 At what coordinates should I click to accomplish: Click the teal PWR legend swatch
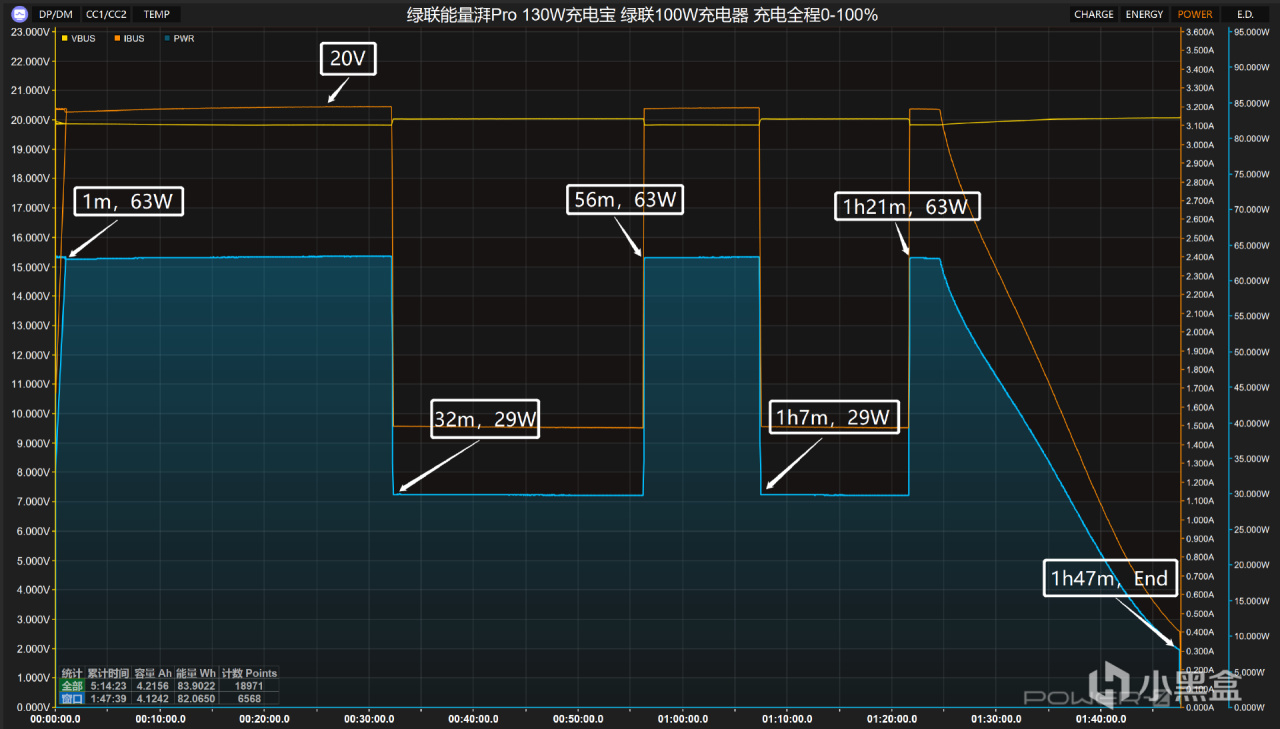tap(166, 39)
